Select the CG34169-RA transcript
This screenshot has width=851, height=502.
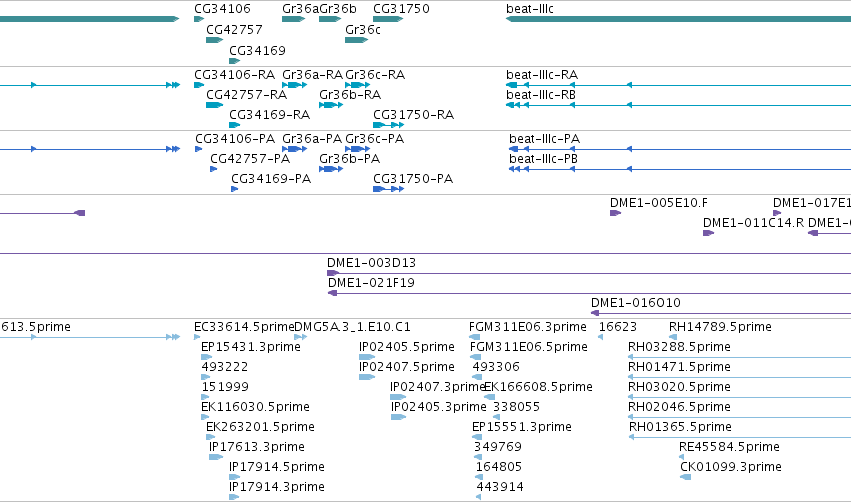tap(234, 125)
